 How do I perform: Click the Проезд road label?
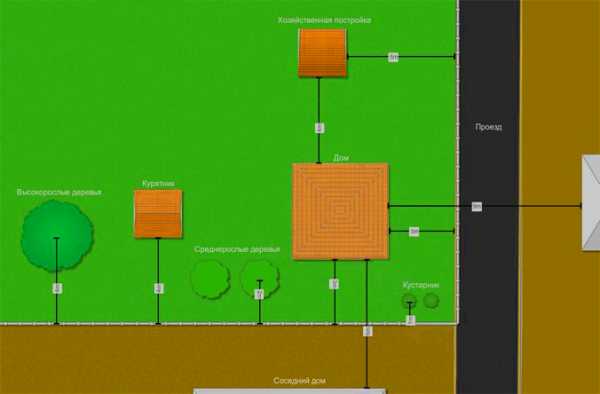click(x=489, y=127)
